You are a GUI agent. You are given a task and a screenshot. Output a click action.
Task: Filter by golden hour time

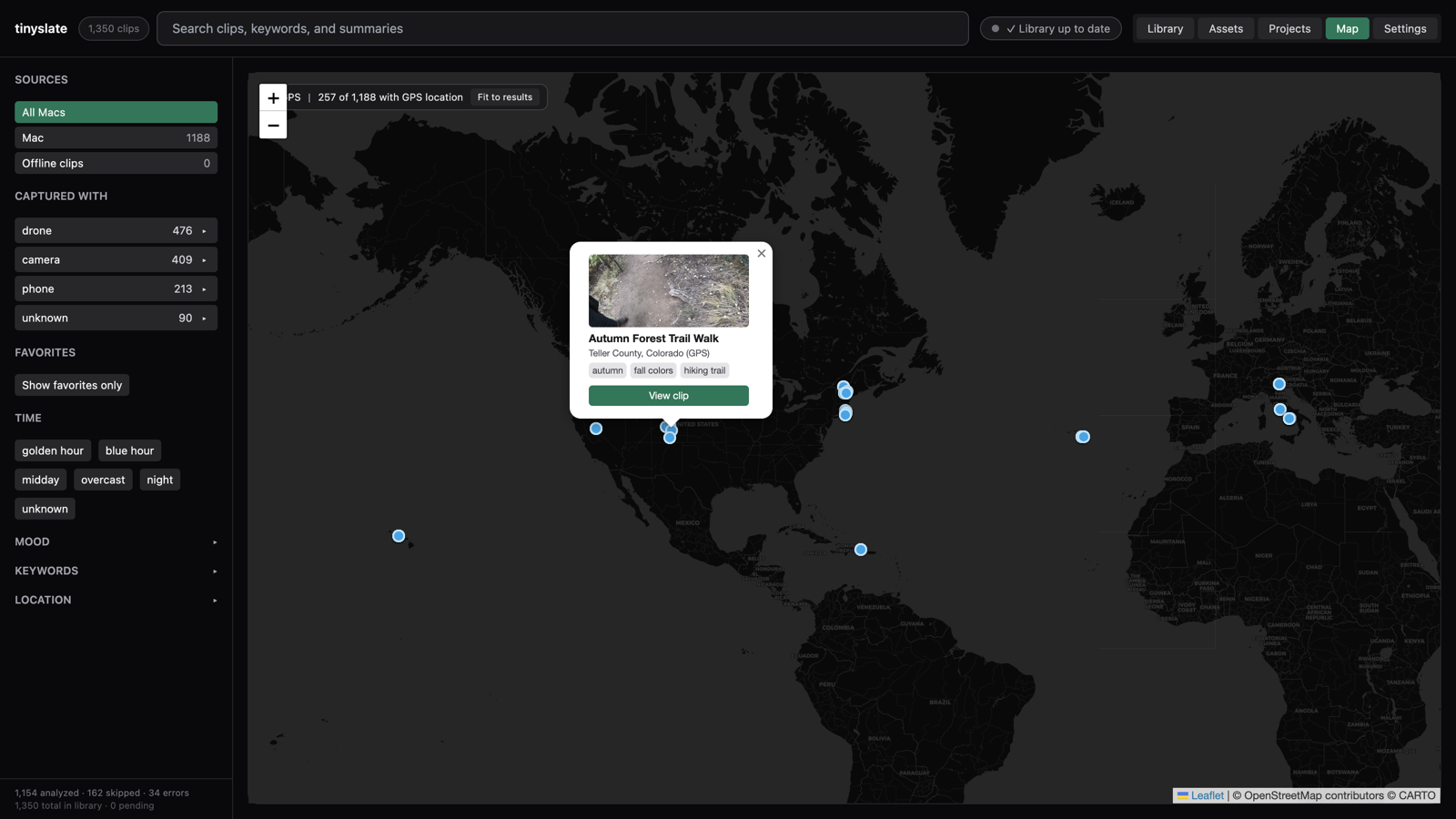[x=53, y=450]
